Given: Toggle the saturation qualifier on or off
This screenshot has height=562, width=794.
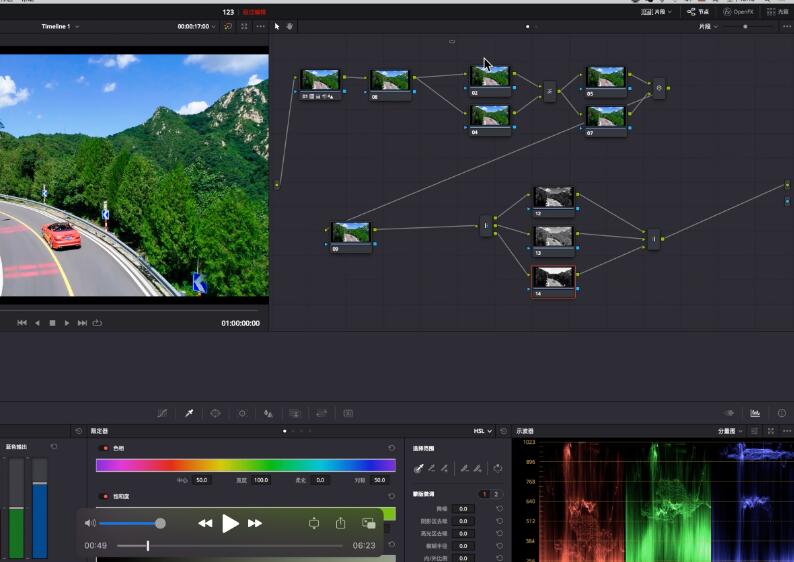Looking at the screenshot, I should click(x=105, y=496).
